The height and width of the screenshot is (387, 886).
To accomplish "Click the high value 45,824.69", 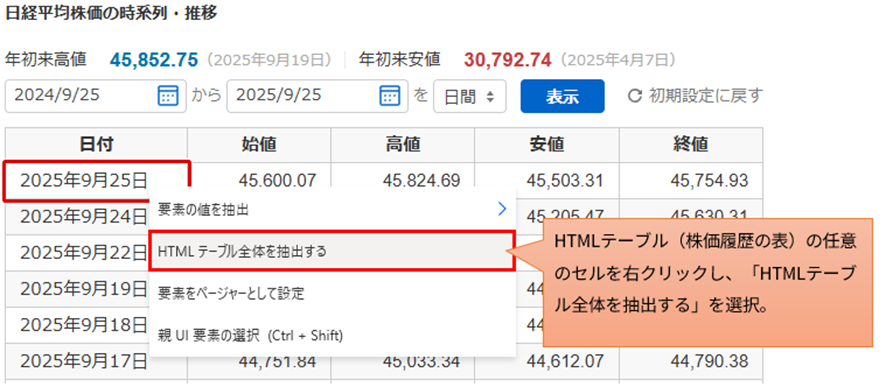I will pos(421,181).
